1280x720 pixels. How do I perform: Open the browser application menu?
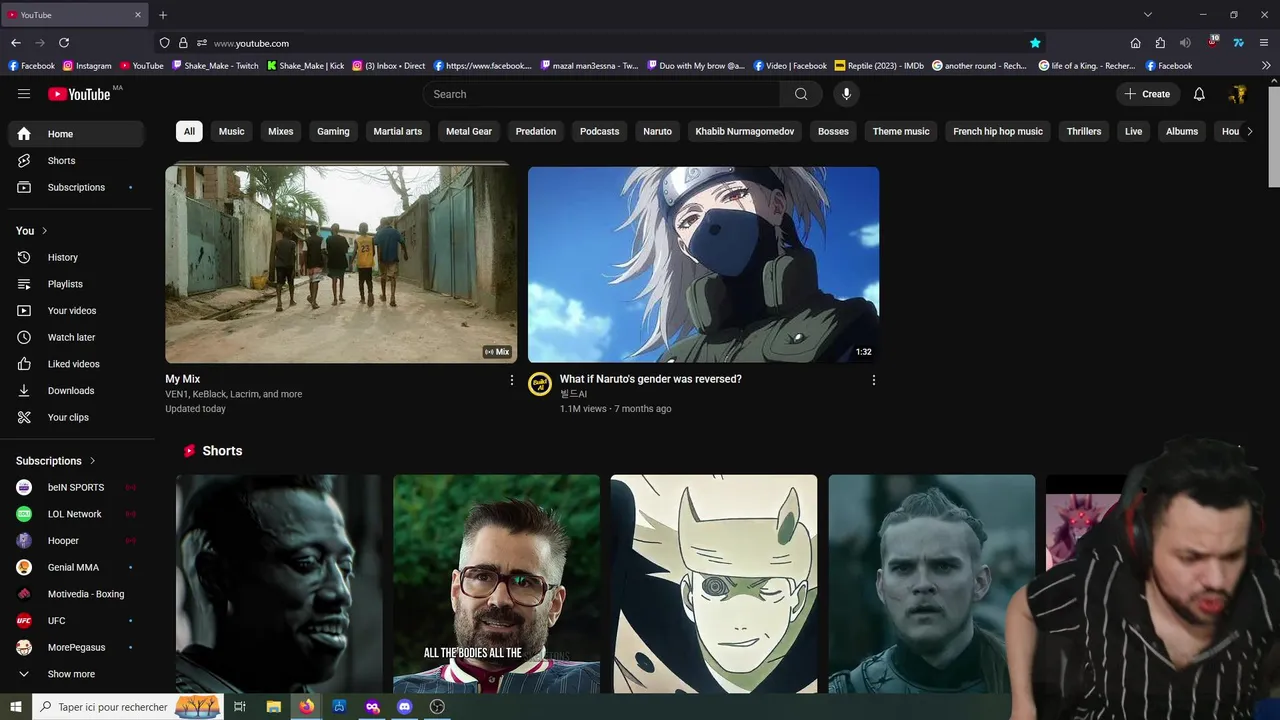1264,43
